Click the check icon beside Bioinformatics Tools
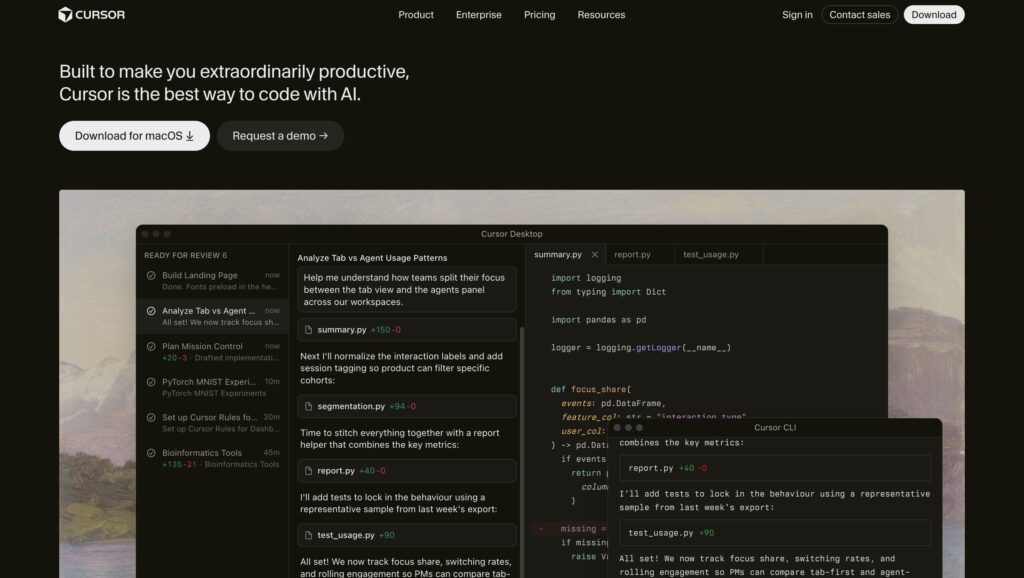Viewport: 1024px width, 578px height. (x=151, y=453)
